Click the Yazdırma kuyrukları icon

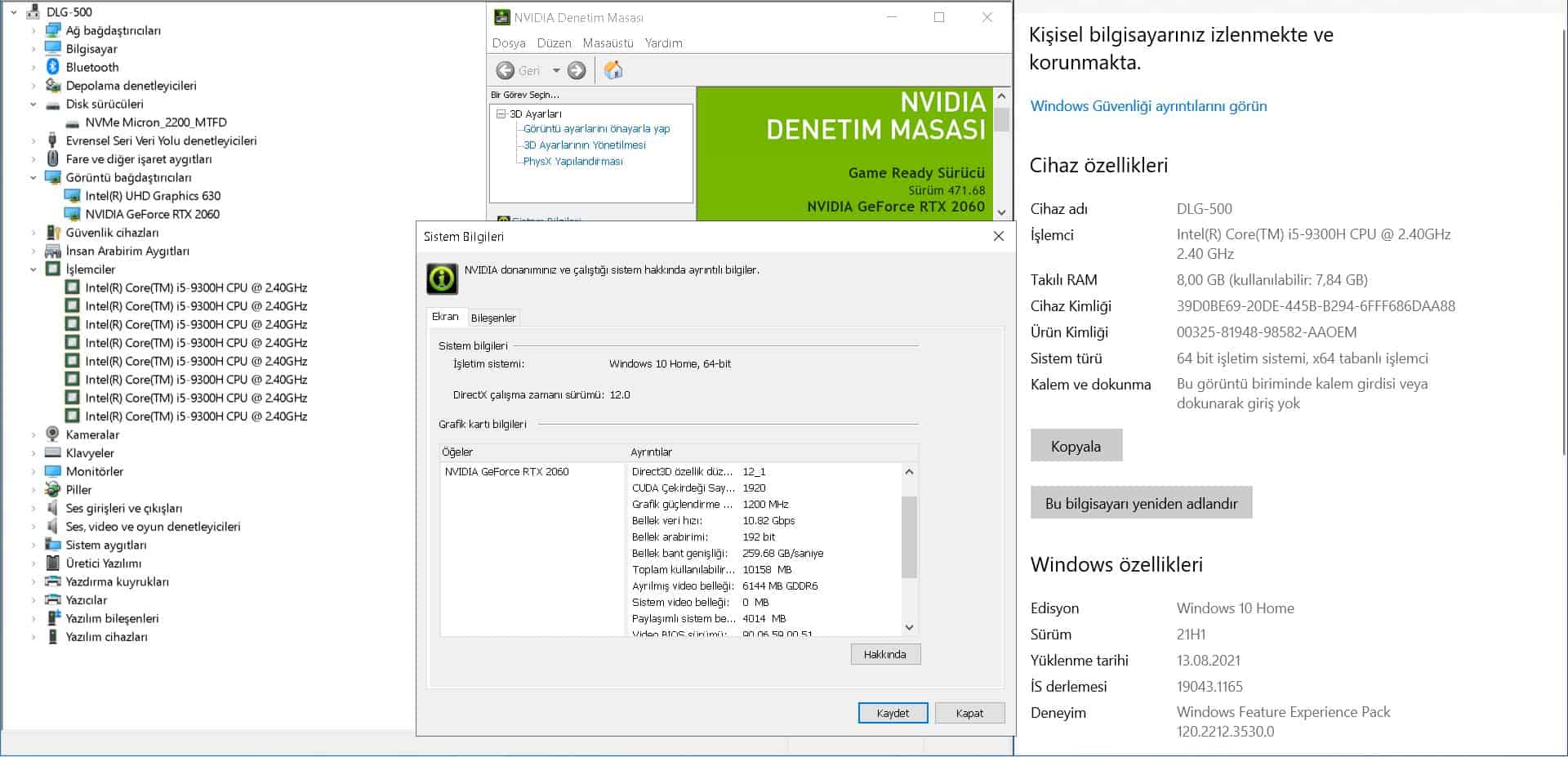tap(53, 581)
